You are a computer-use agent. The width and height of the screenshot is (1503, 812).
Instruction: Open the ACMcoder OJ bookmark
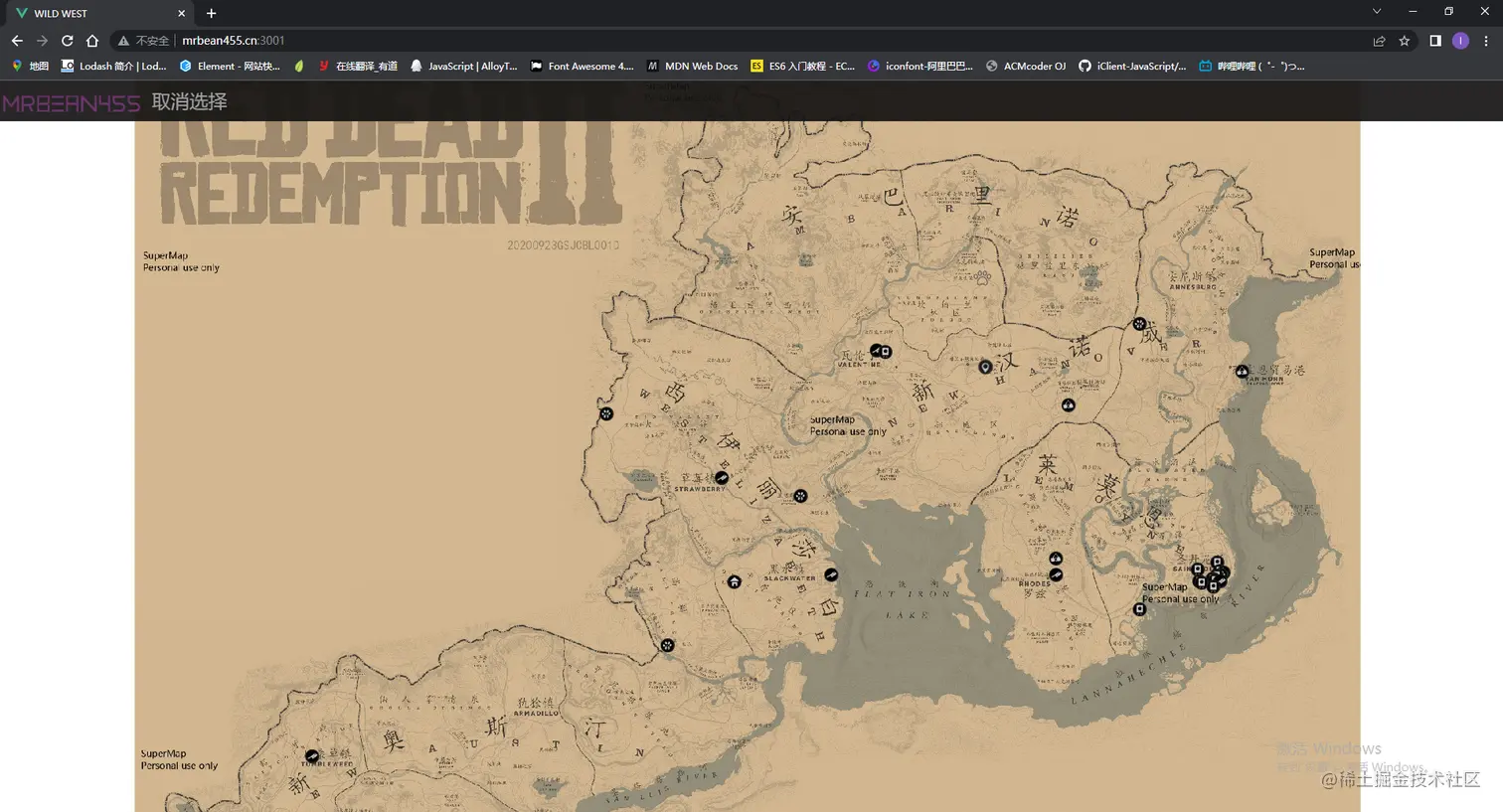click(1026, 66)
